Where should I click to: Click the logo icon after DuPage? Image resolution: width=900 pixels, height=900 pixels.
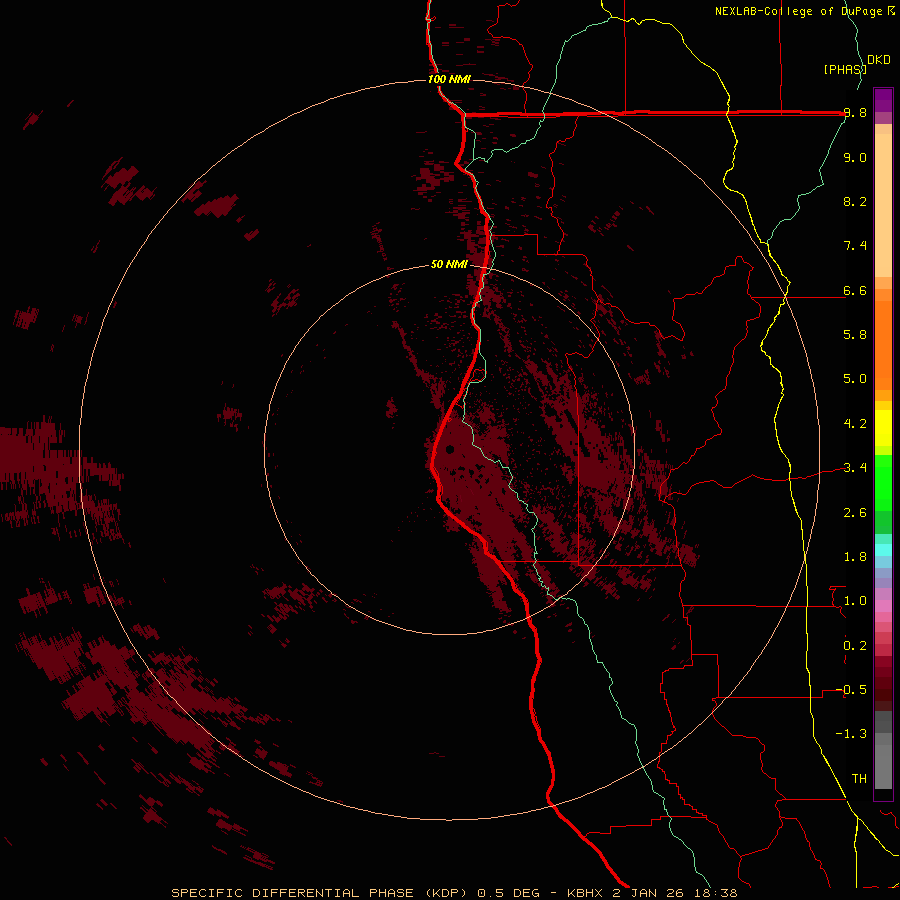point(891,11)
